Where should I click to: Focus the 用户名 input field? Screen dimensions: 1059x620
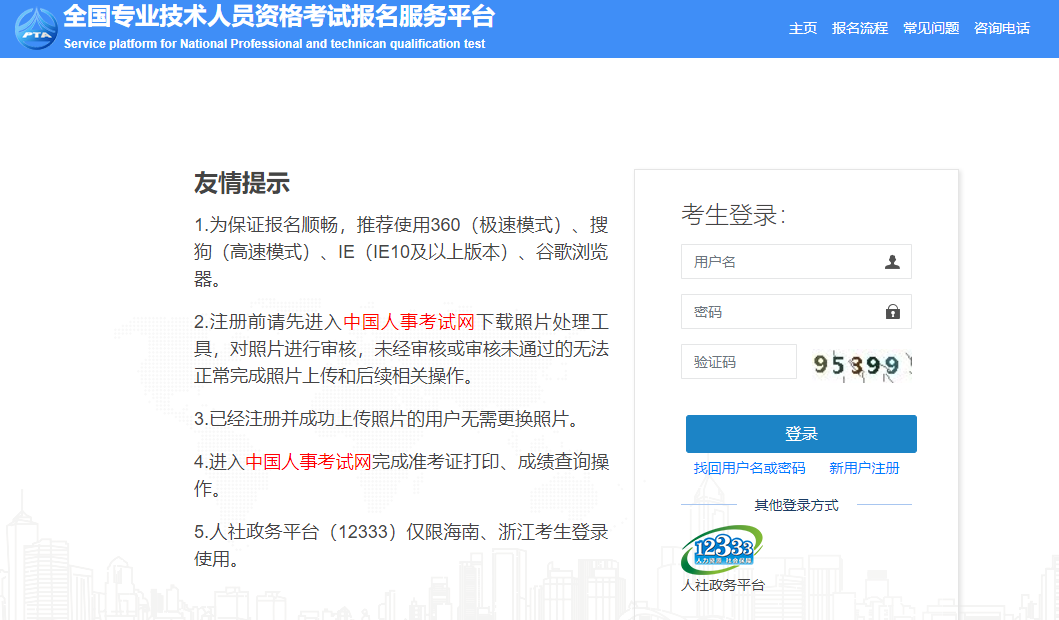[780, 262]
